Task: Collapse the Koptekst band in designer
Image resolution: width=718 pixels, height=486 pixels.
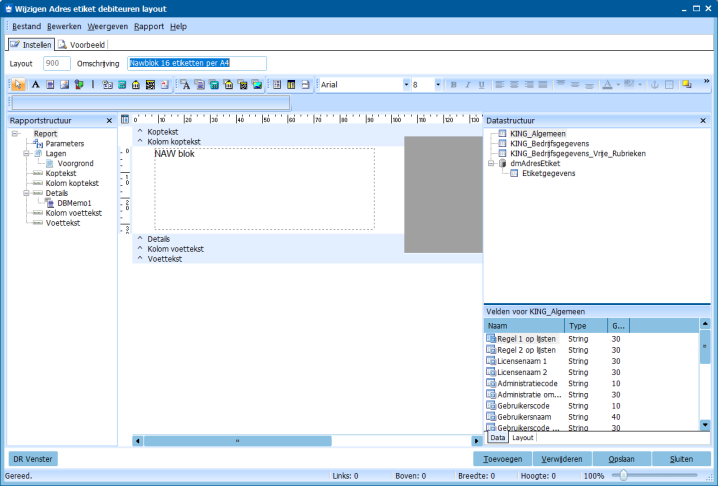Action: pyautogui.click(x=139, y=132)
